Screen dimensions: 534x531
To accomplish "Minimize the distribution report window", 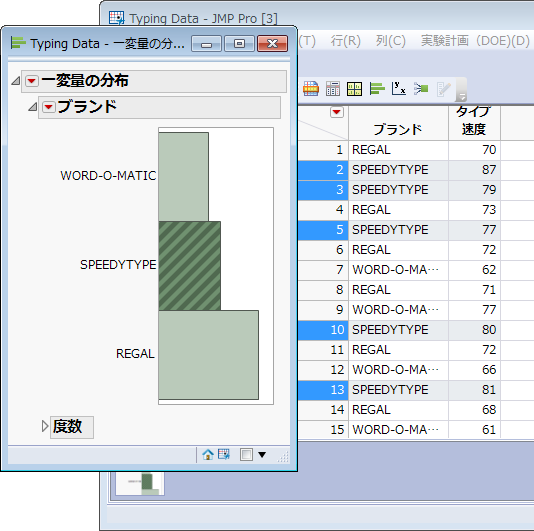I will (206, 44).
